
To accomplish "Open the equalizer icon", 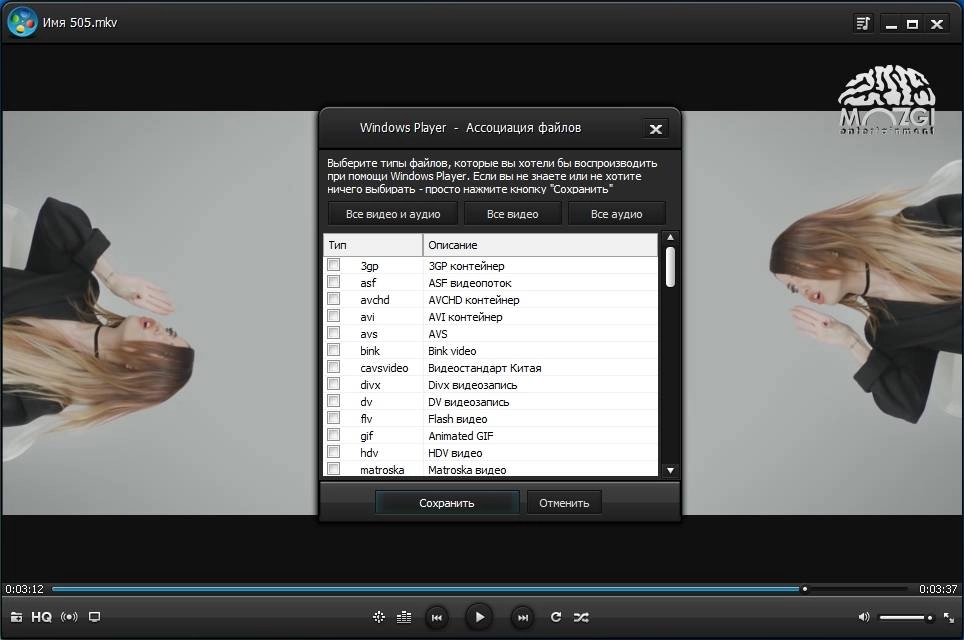I will point(404,617).
